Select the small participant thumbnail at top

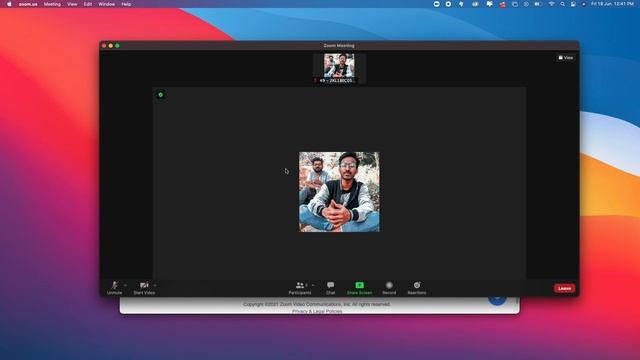(x=339, y=69)
